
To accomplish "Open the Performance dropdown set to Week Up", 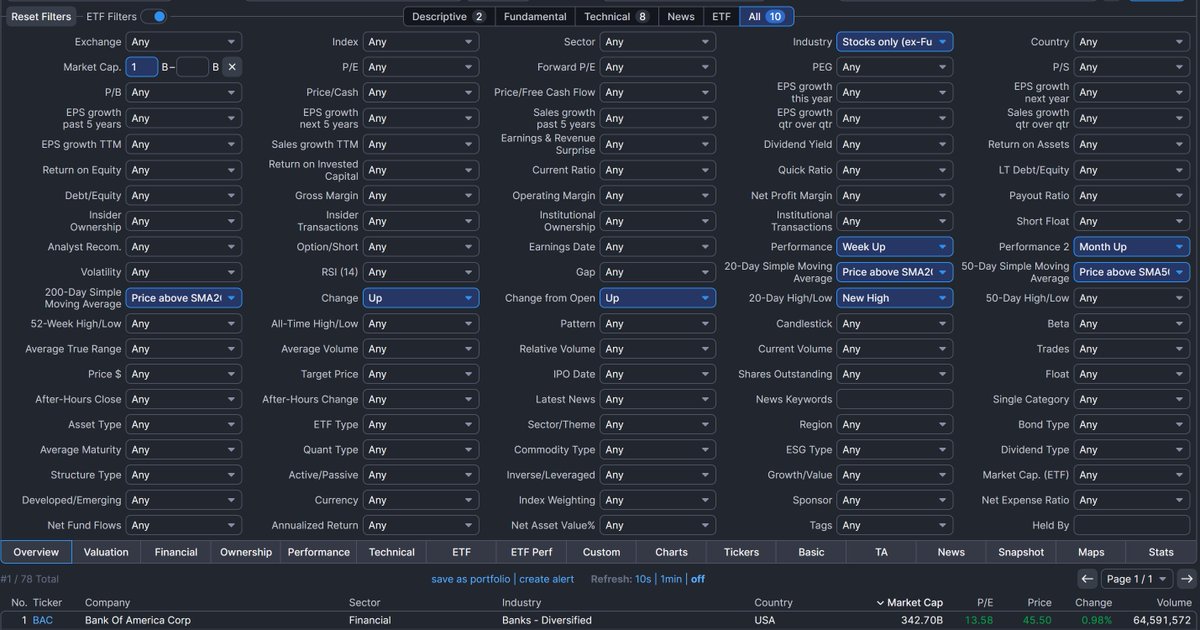I will tap(895, 247).
